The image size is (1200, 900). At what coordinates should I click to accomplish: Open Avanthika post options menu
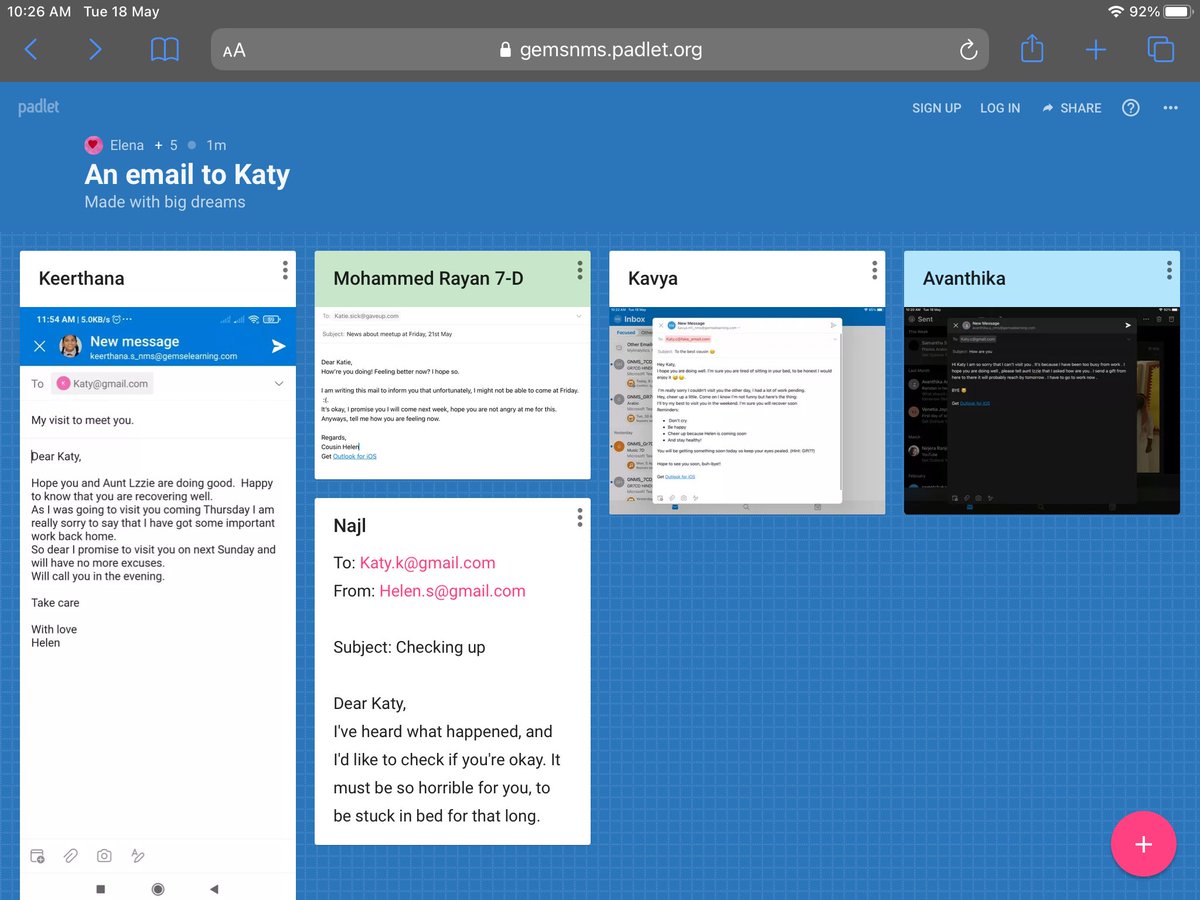[1169, 270]
